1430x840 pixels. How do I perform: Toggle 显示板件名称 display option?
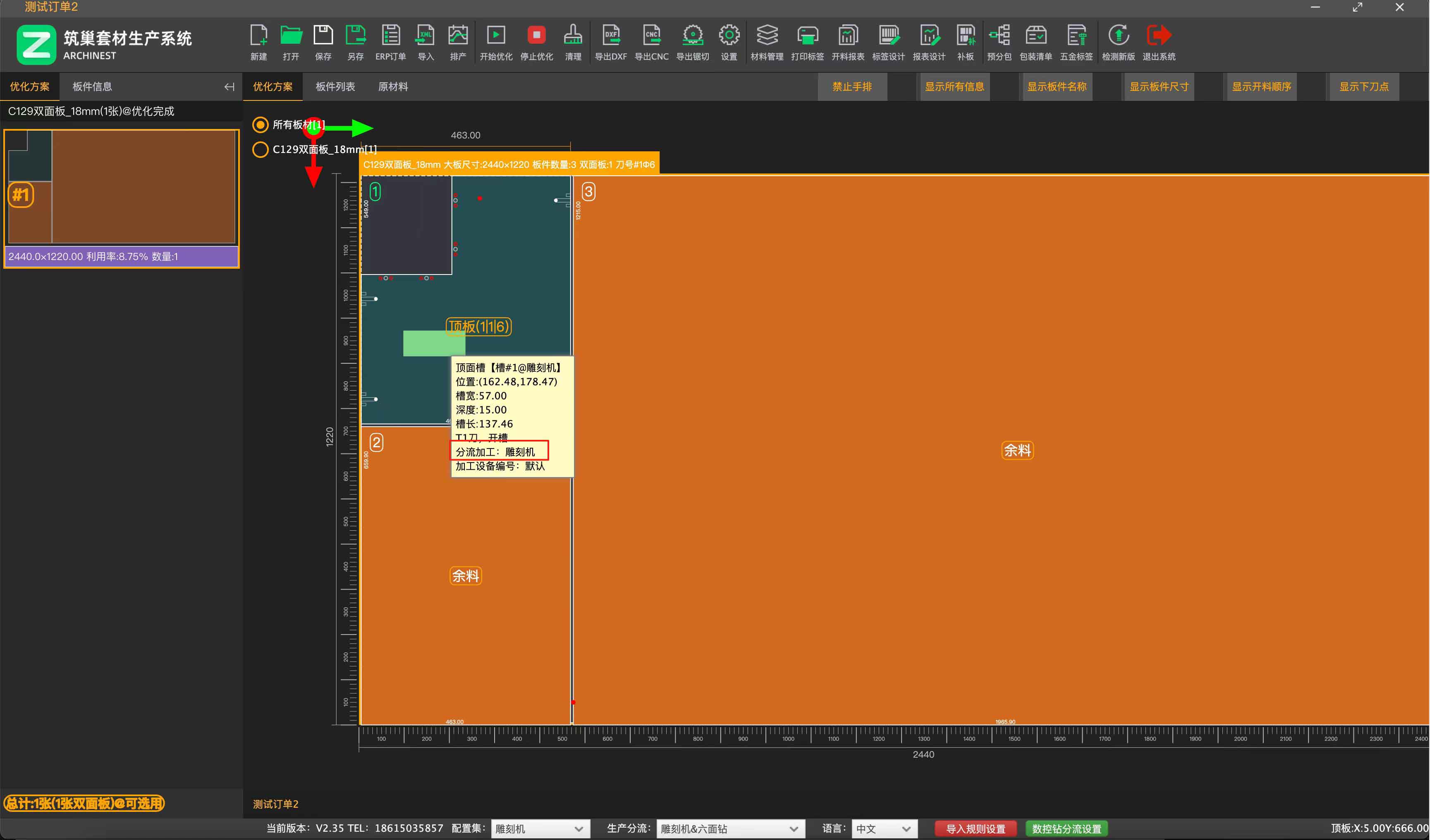(1057, 87)
